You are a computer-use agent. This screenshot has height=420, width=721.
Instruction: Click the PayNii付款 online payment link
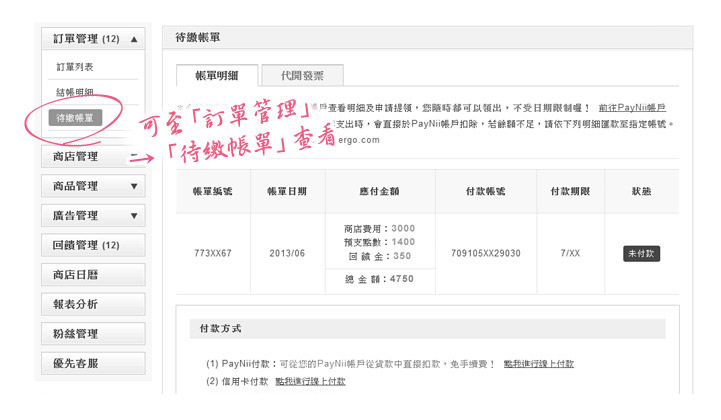pos(538,364)
